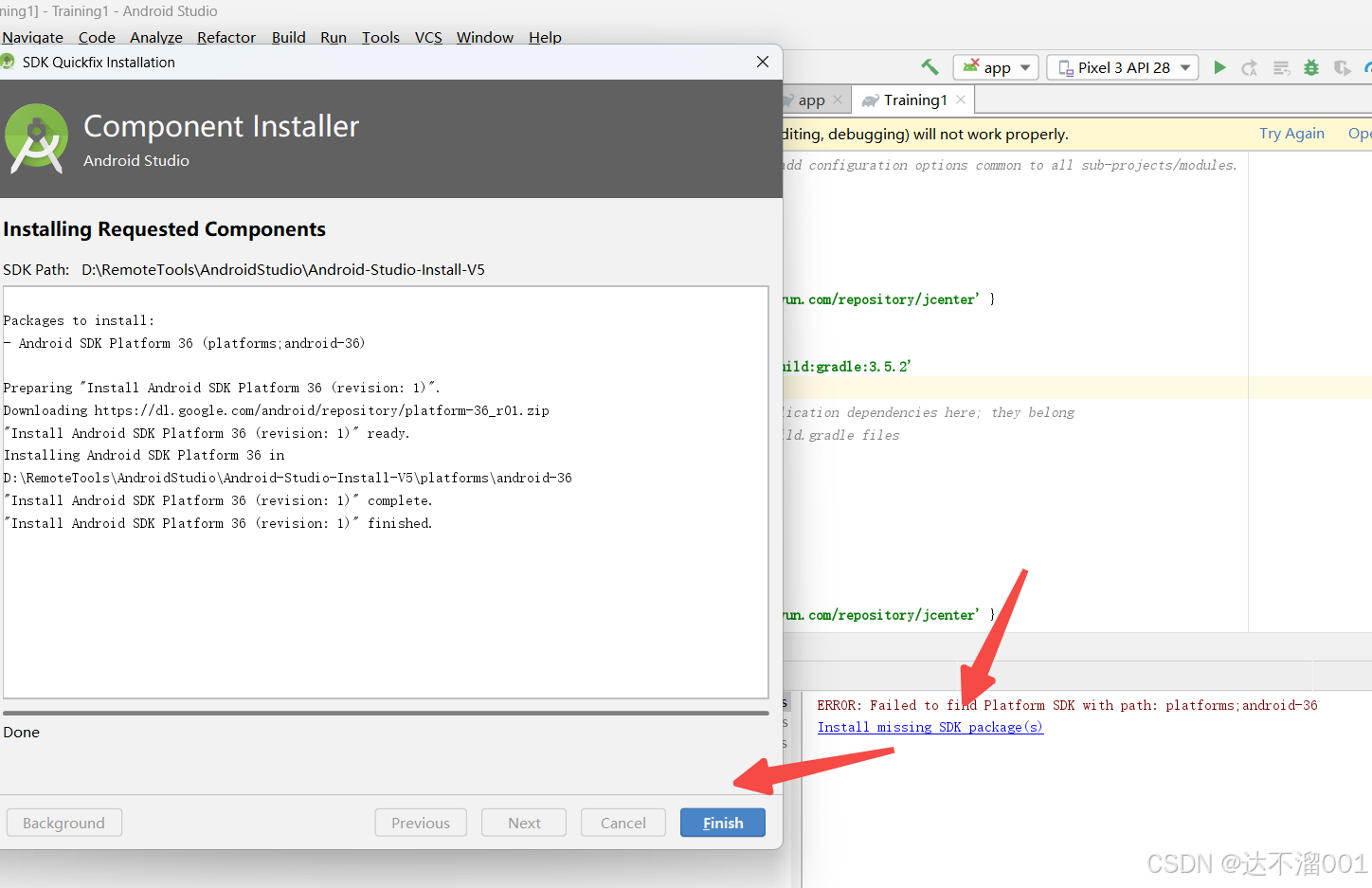This screenshot has height=888, width=1372.
Task: Click the download URL line in install log
Action: coord(276,410)
